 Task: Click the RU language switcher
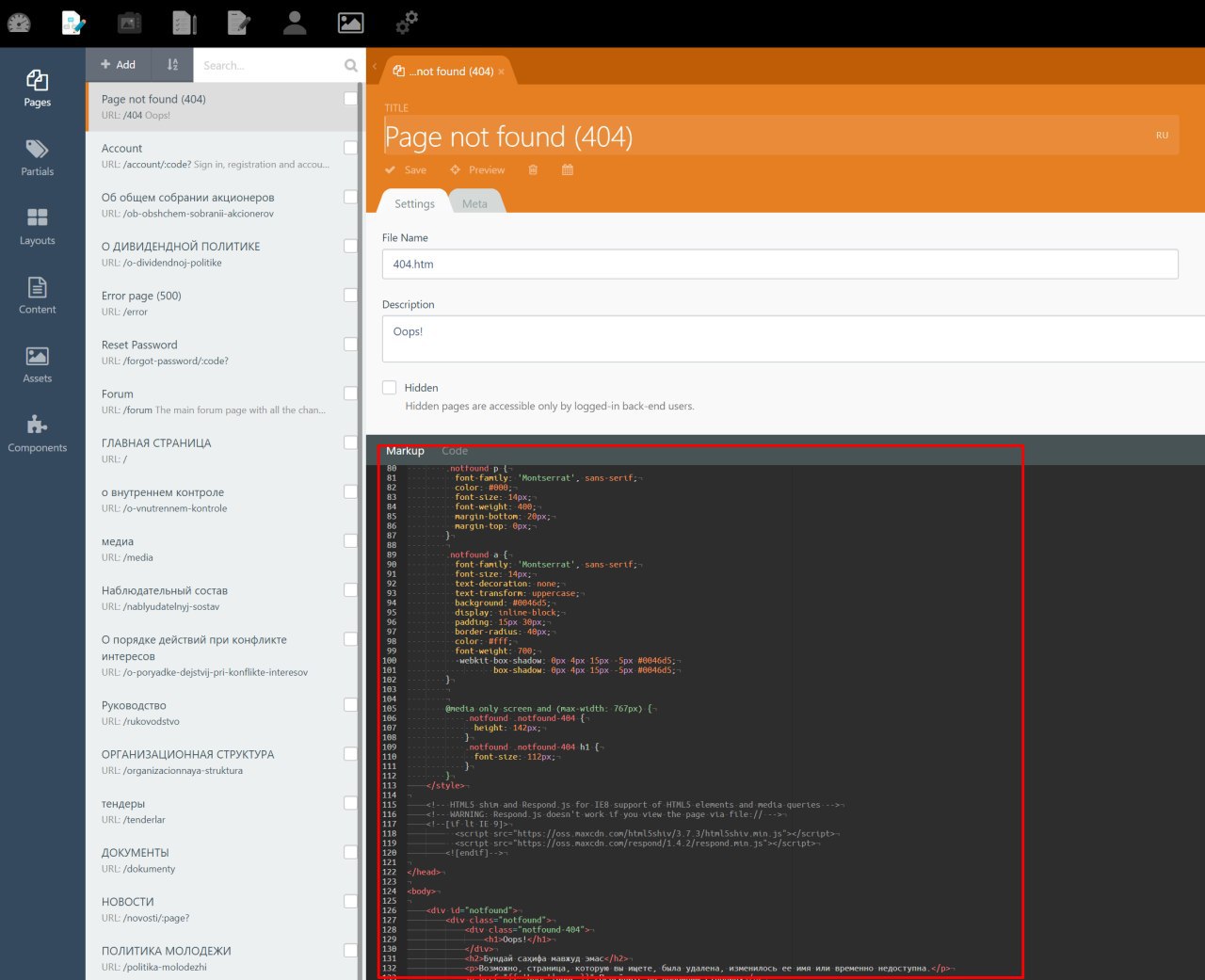pos(1162,136)
